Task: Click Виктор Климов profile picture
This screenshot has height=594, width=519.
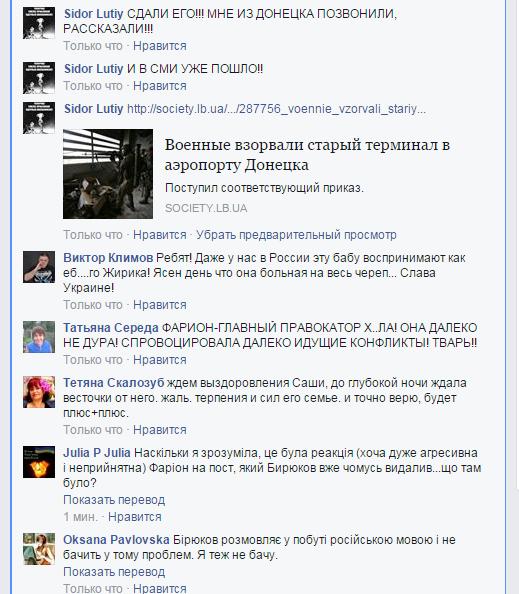Action: pos(39,267)
